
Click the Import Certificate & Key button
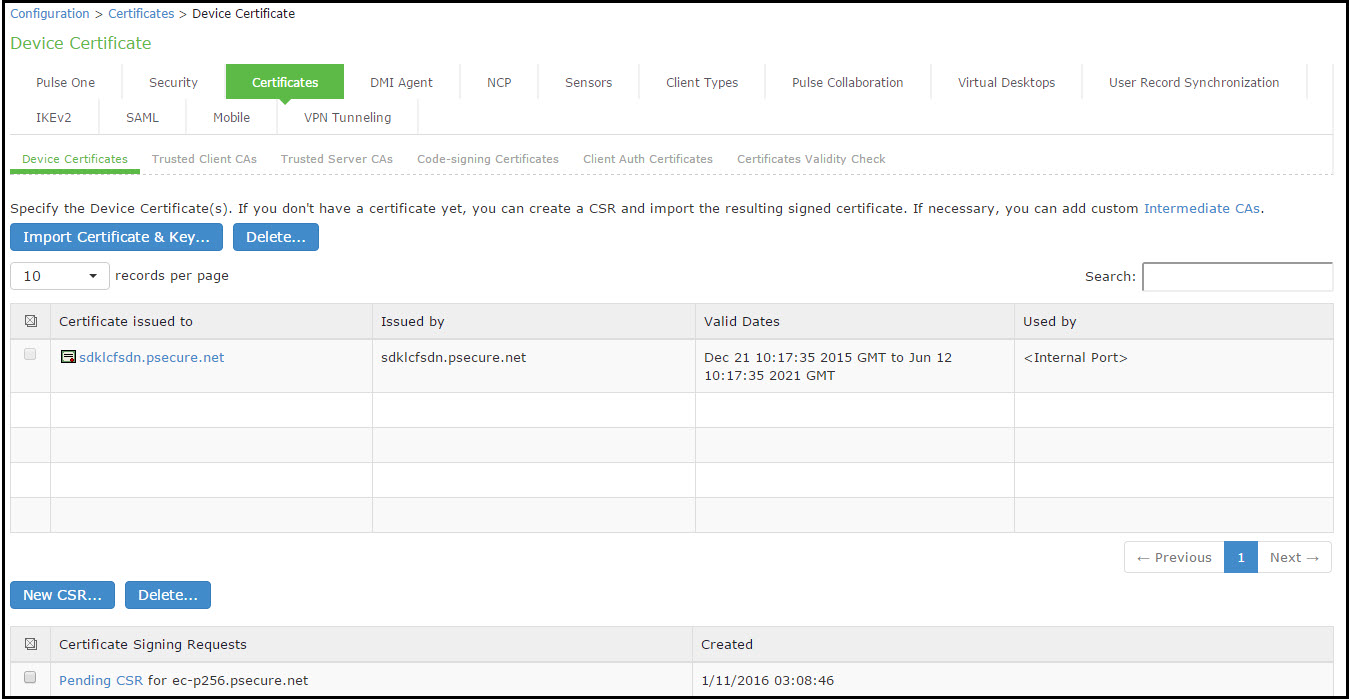pos(116,237)
